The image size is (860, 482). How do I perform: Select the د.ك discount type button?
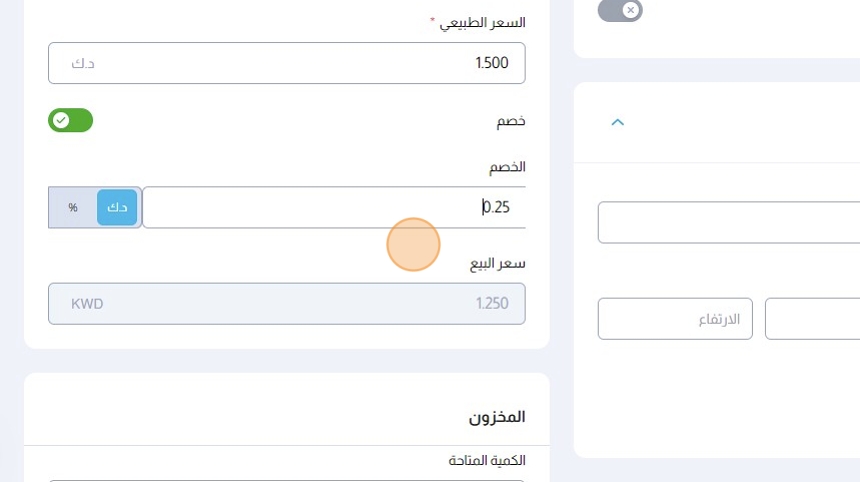(x=117, y=208)
